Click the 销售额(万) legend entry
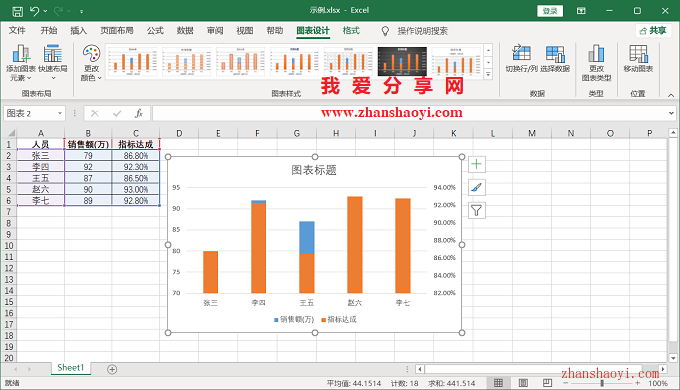680x390 pixels. click(x=294, y=319)
